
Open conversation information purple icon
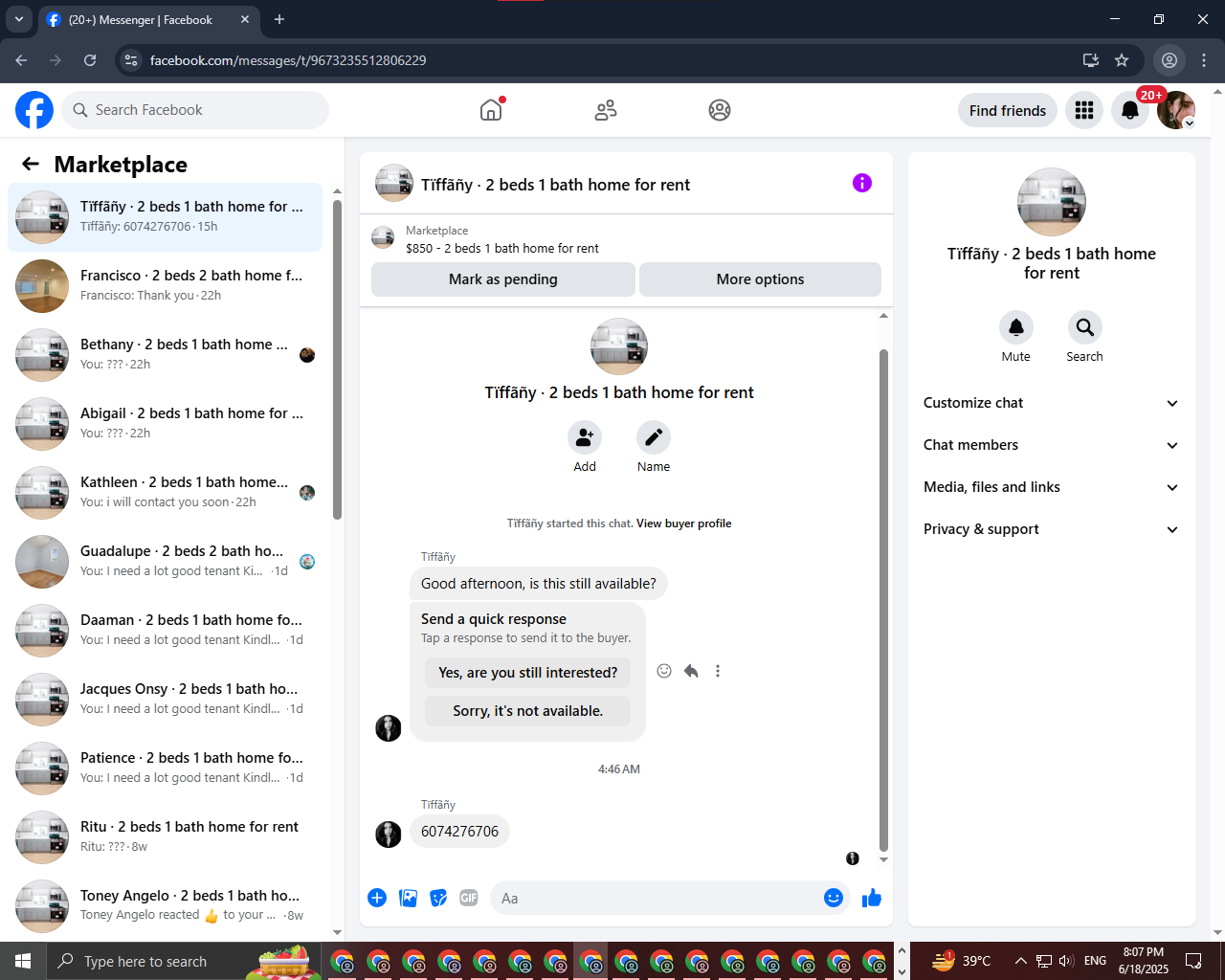862,183
